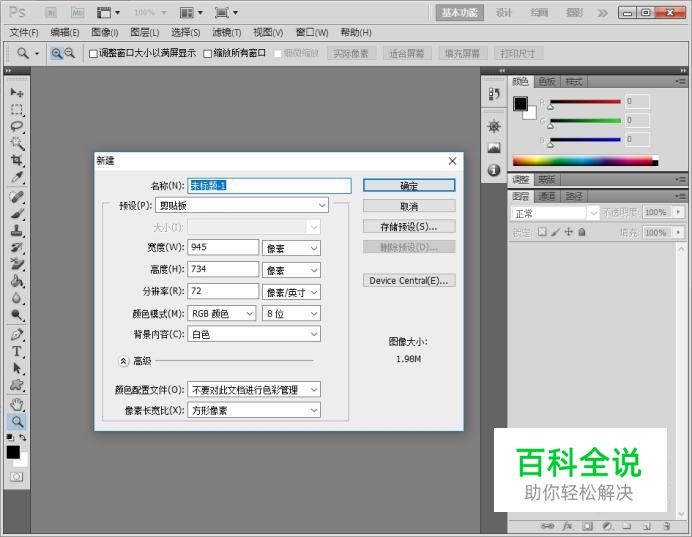Screen dimensions: 692x537
Task: Click Zoom In icon in options bar
Action: pyautogui.click(x=56, y=53)
